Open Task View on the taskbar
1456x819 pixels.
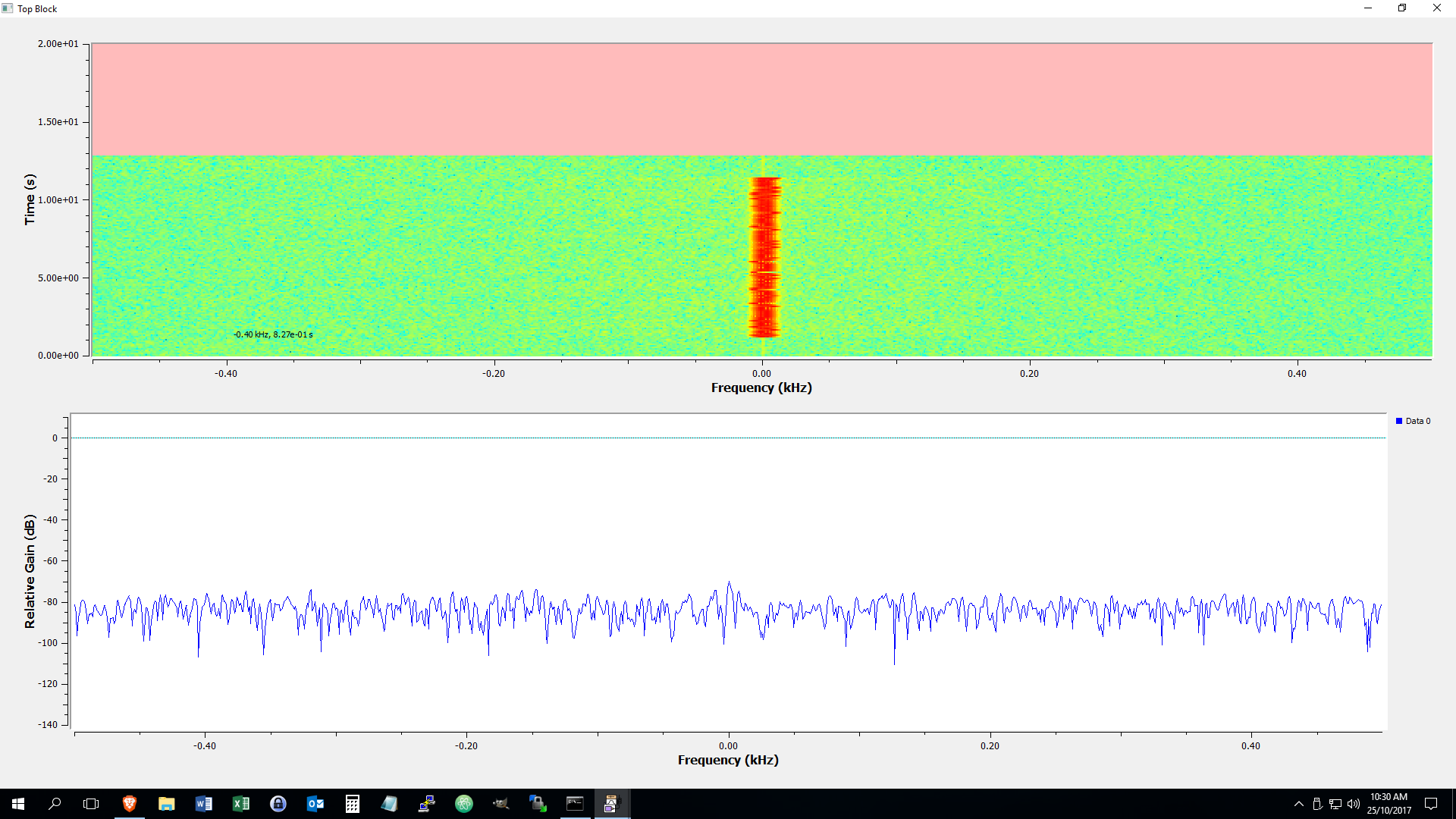pyautogui.click(x=91, y=804)
